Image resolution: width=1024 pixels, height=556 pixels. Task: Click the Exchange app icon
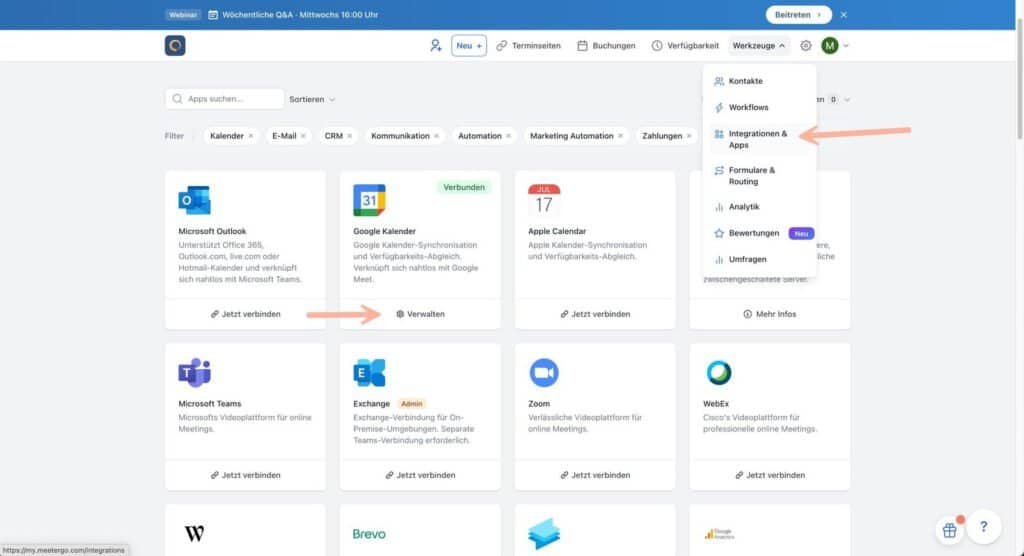click(x=370, y=372)
